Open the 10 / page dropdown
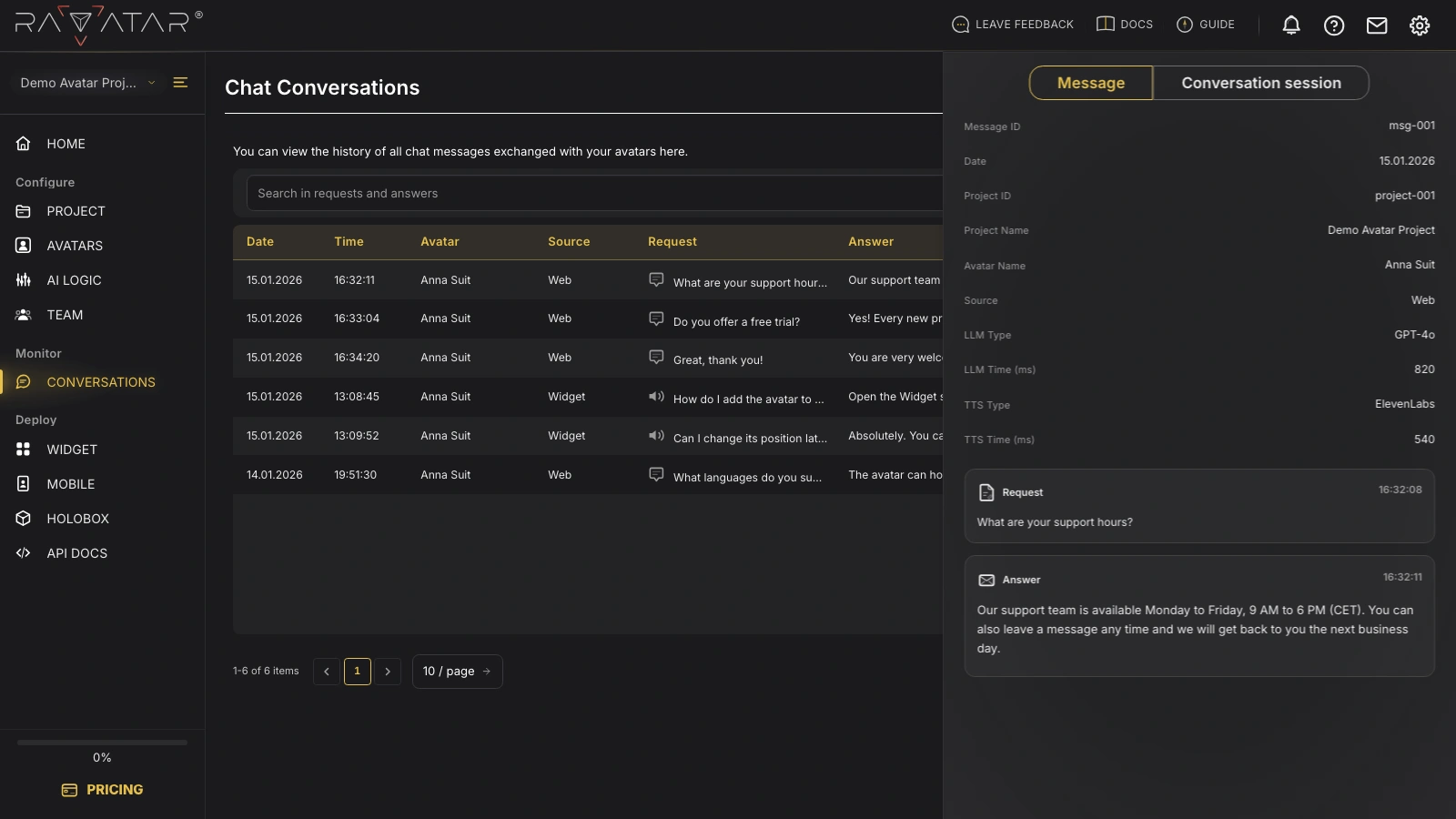The height and width of the screenshot is (819, 1456). pyautogui.click(x=457, y=672)
